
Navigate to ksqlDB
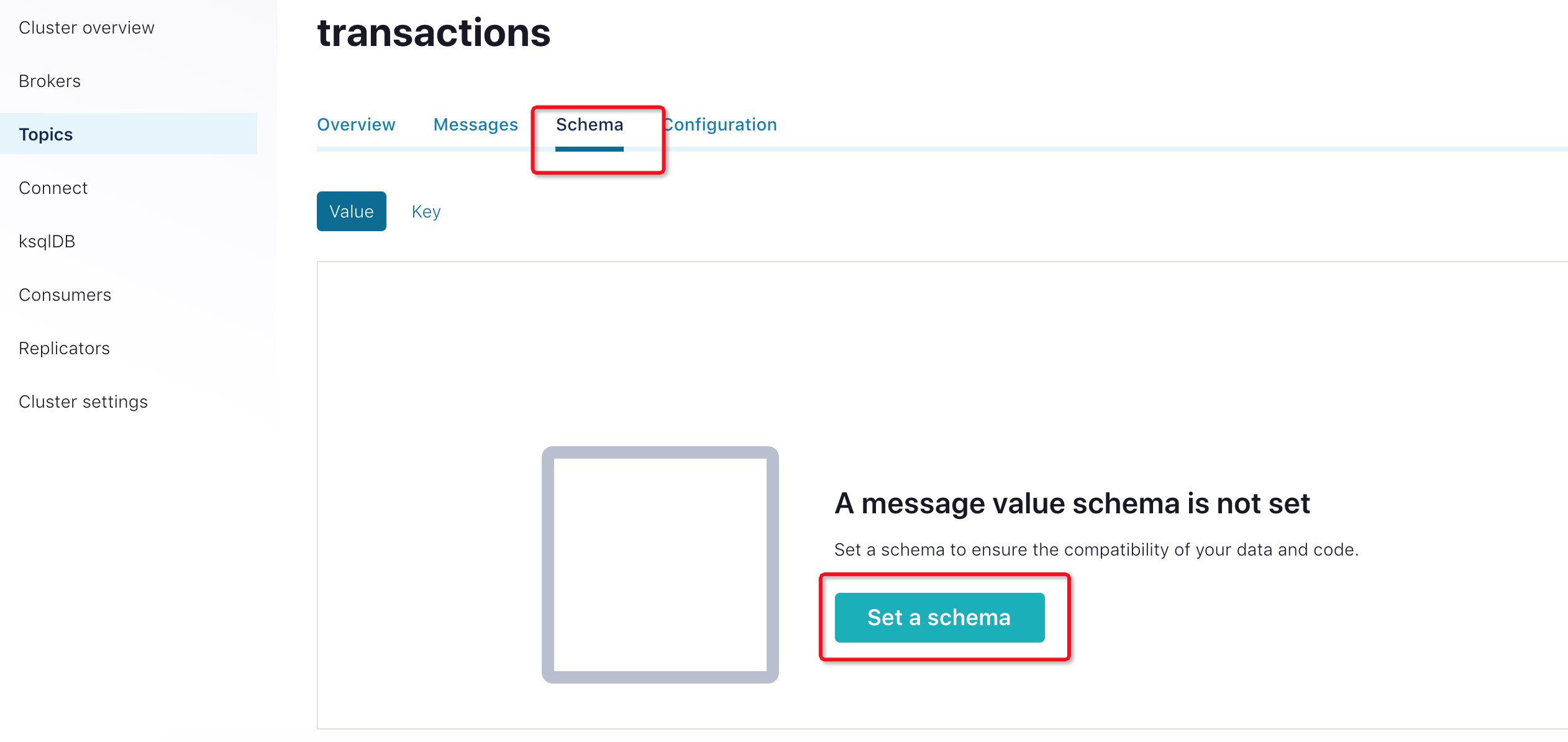click(x=47, y=241)
